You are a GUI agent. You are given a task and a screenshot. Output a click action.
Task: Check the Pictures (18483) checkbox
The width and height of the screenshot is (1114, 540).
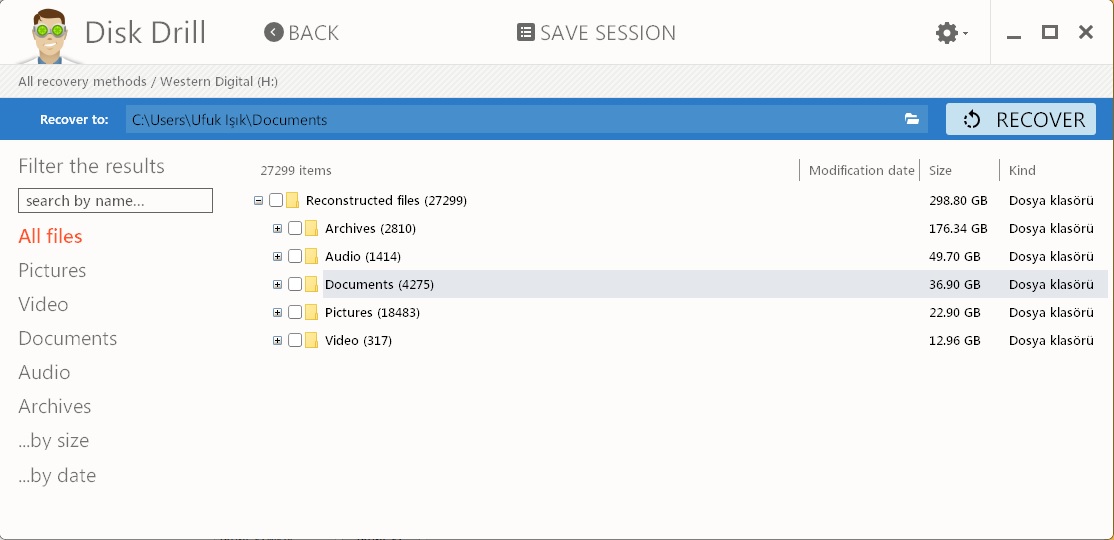pyautogui.click(x=295, y=313)
